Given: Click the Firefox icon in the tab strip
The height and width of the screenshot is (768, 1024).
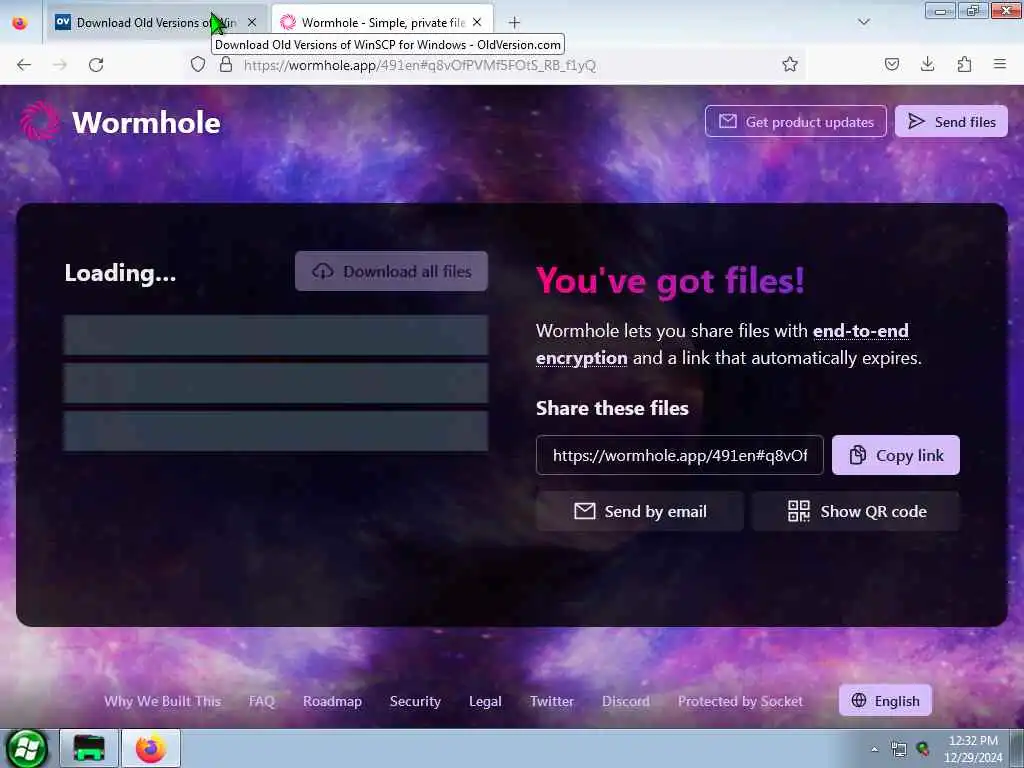Looking at the screenshot, I should 20,23.
